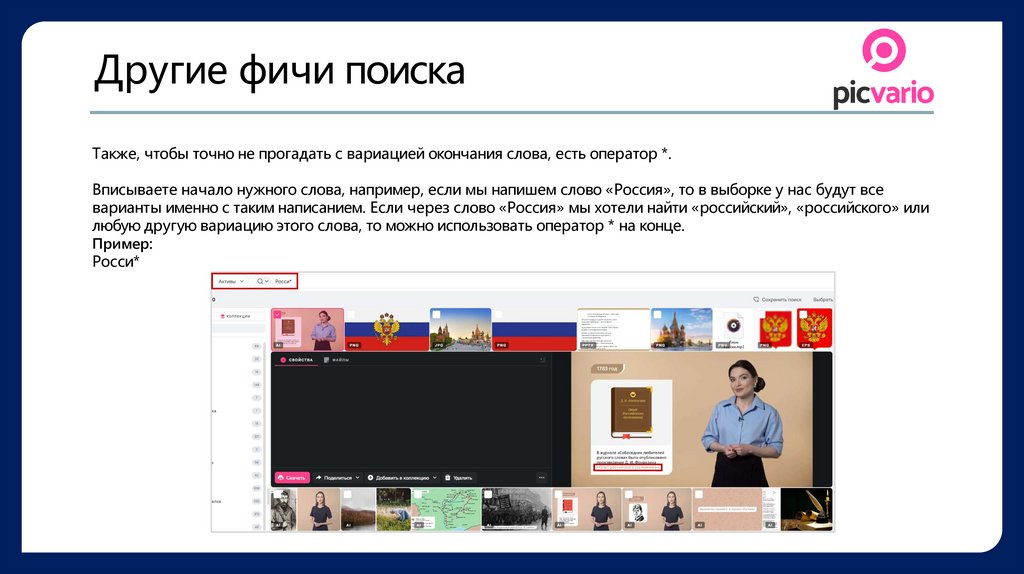Open the person in grass field thumbnail
This screenshot has height=574, width=1024.
tap(393, 509)
